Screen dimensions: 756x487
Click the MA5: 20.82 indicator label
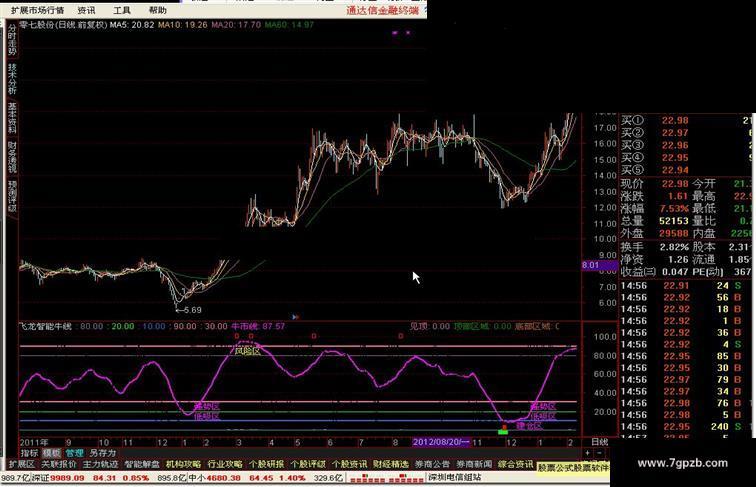pyautogui.click(x=132, y=25)
